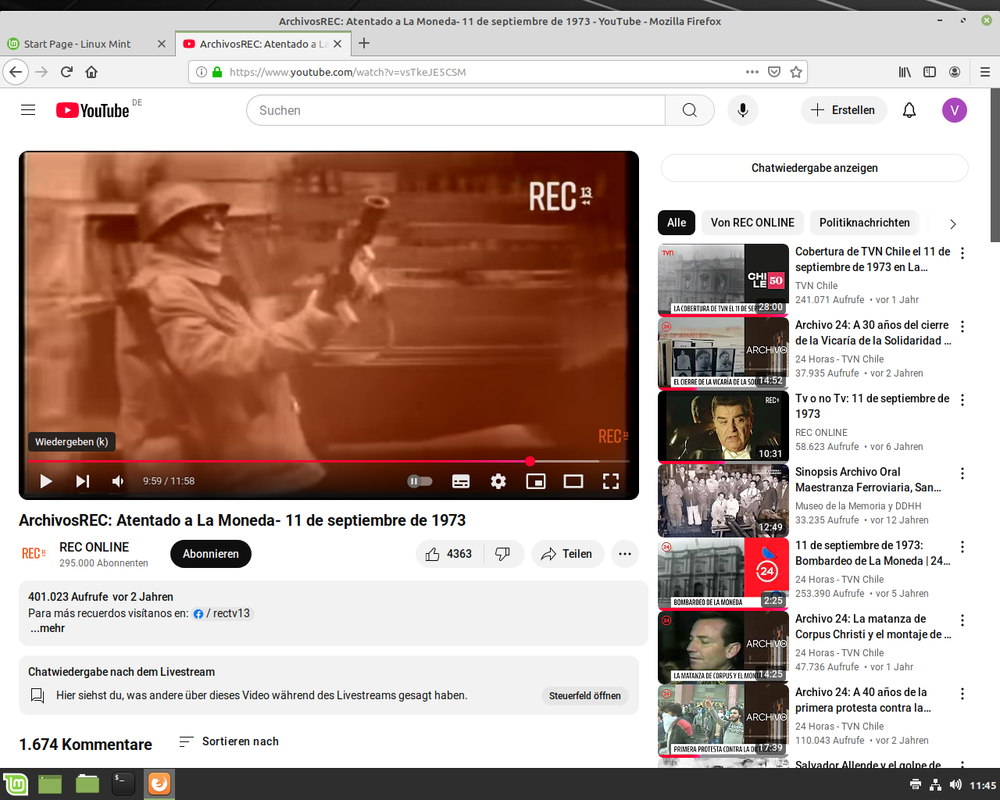Focus the Suchen search field

click(x=455, y=110)
